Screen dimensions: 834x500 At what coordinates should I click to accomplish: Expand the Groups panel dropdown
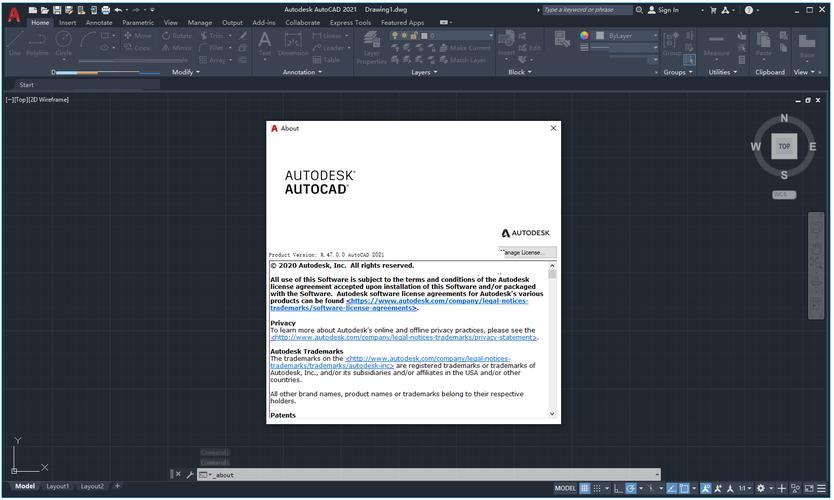[x=678, y=72]
